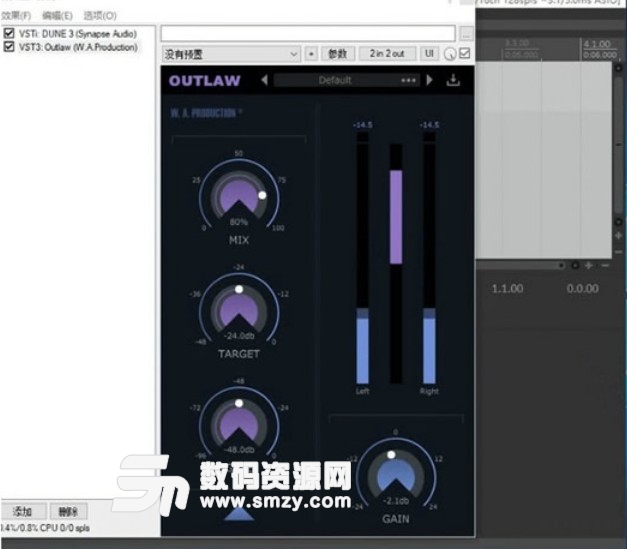Click the plus zoom icon under the arrange view
This screenshot has width=627, height=549.
coord(589,265)
